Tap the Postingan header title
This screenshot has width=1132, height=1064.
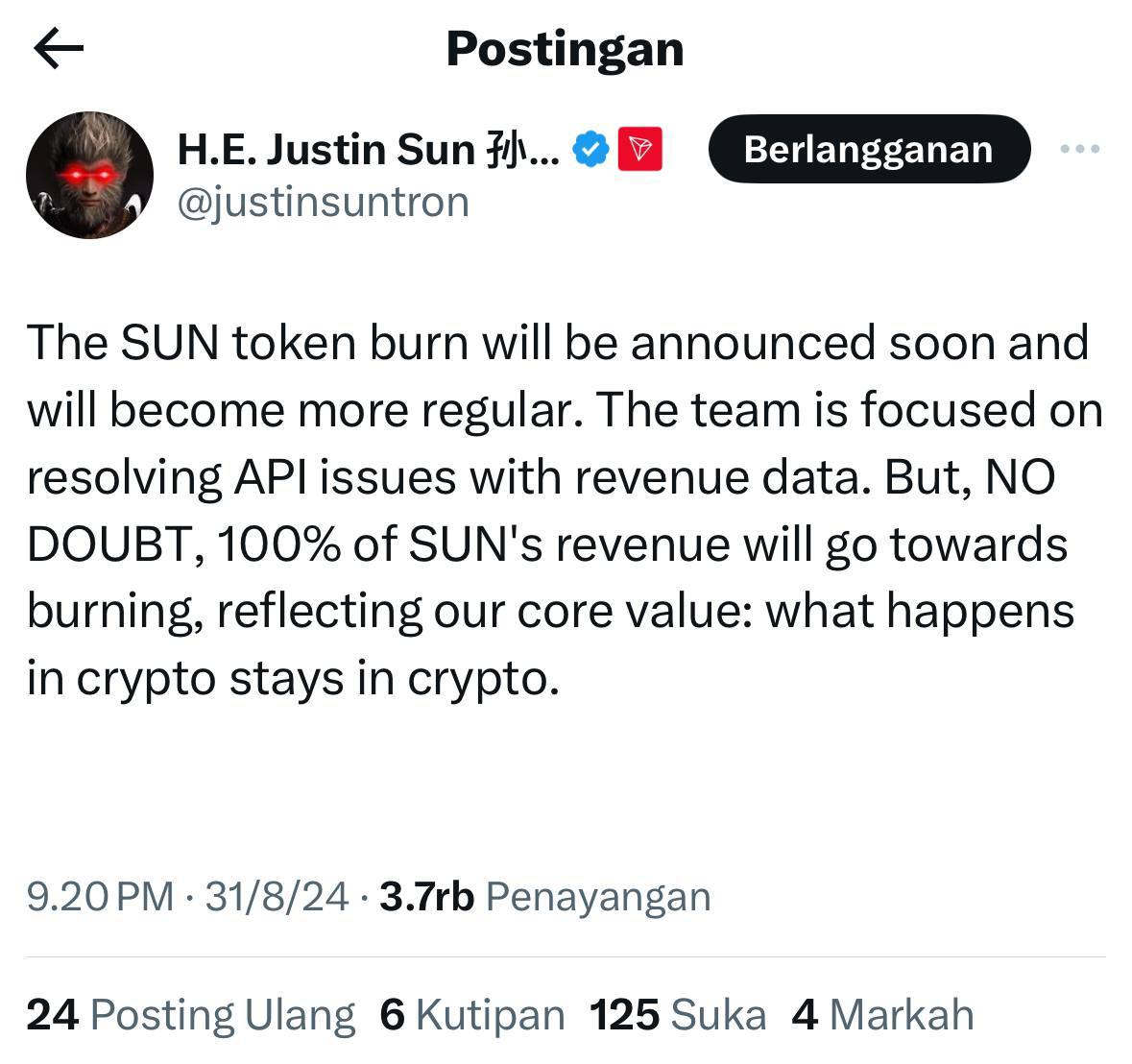[x=565, y=49]
